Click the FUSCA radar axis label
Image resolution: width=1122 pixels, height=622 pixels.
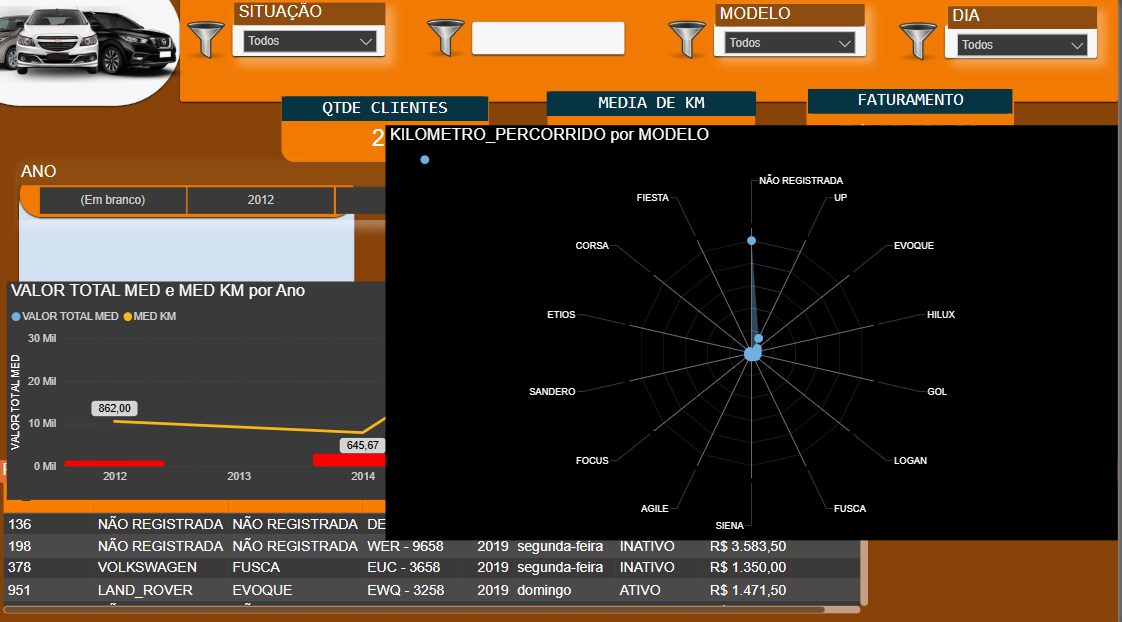click(850, 508)
